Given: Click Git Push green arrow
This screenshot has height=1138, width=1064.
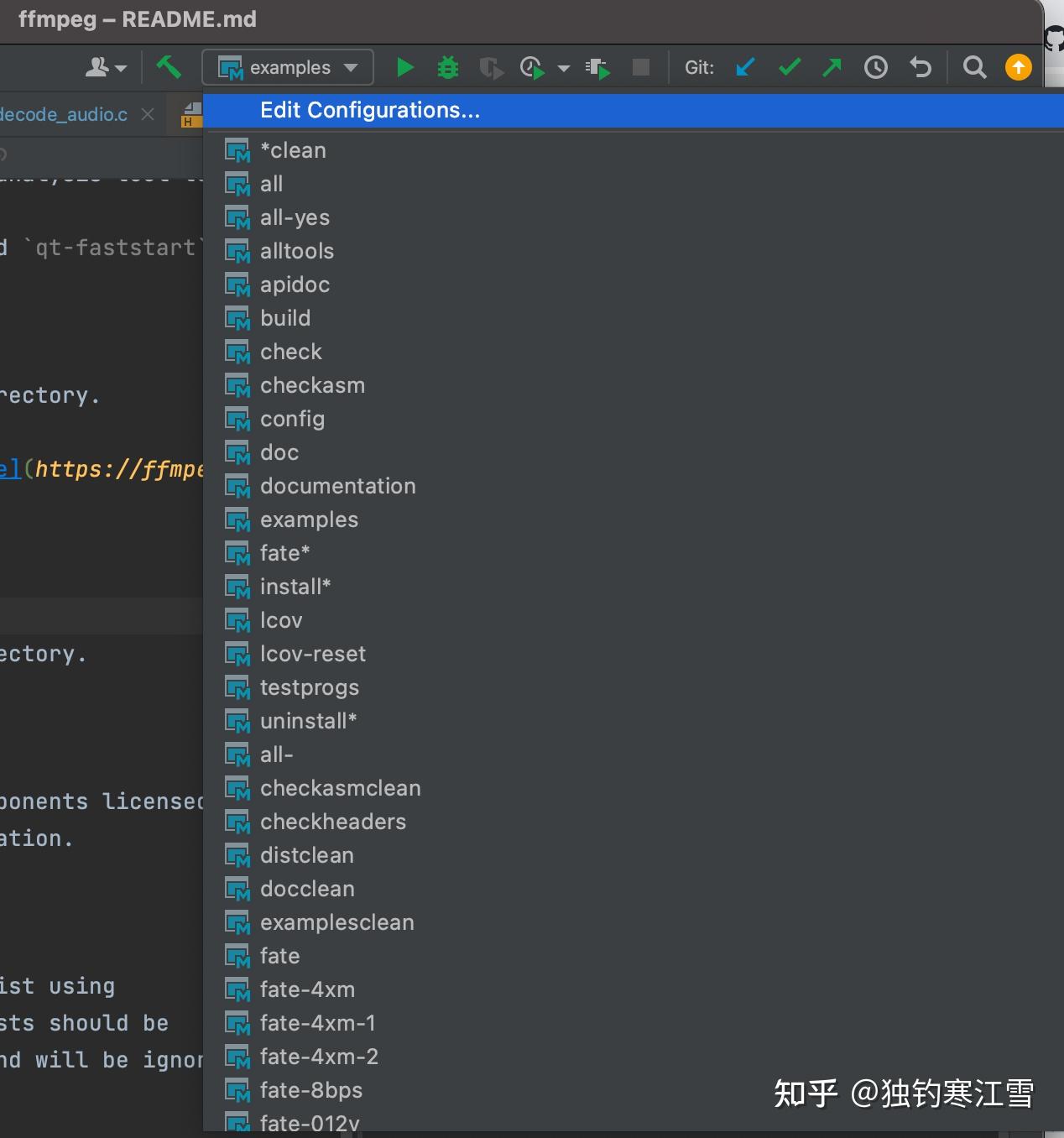Looking at the screenshot, I should [x=832, y=67].
